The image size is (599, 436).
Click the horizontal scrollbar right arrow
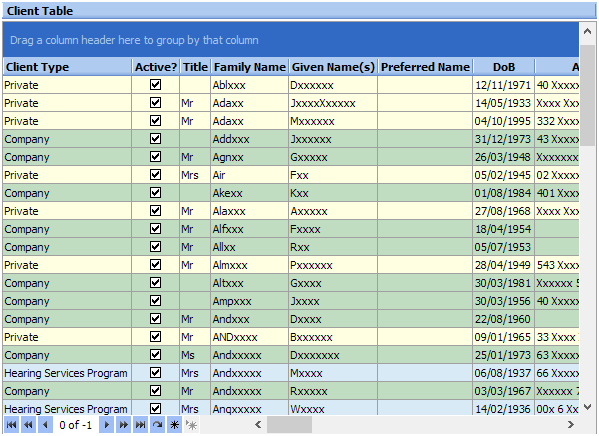pos(571,425)
